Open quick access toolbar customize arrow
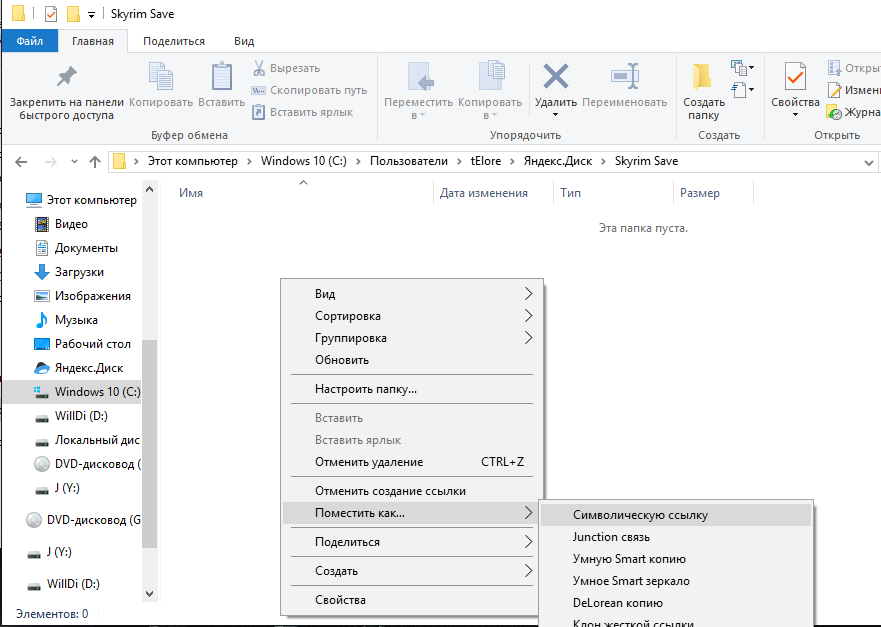The height and width of the screenshot is (627, 881). (91, 15)
